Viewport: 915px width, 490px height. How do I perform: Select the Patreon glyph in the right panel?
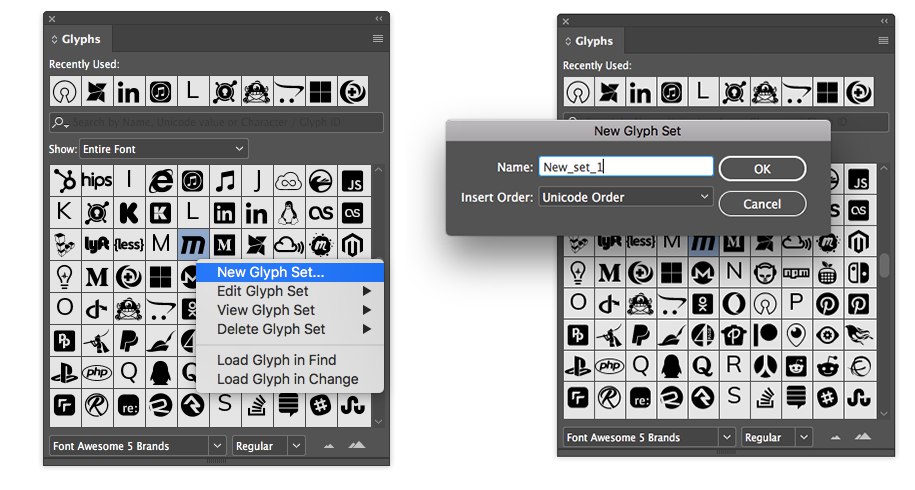765,335
